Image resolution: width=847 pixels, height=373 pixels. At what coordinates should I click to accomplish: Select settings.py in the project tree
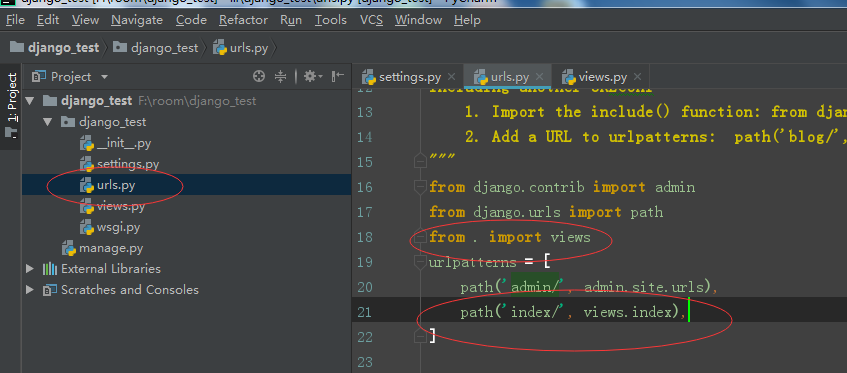119,164
